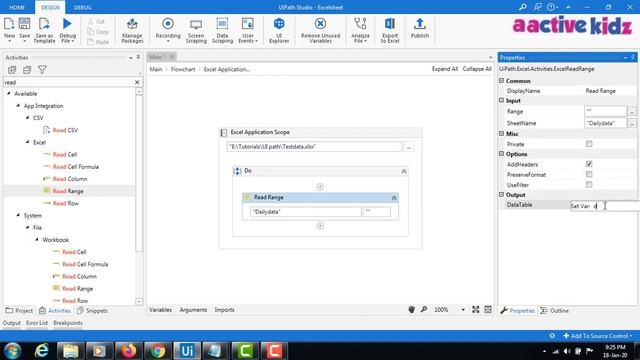Collapse the Misc property section
640x360 pixels.
(502, 133)
